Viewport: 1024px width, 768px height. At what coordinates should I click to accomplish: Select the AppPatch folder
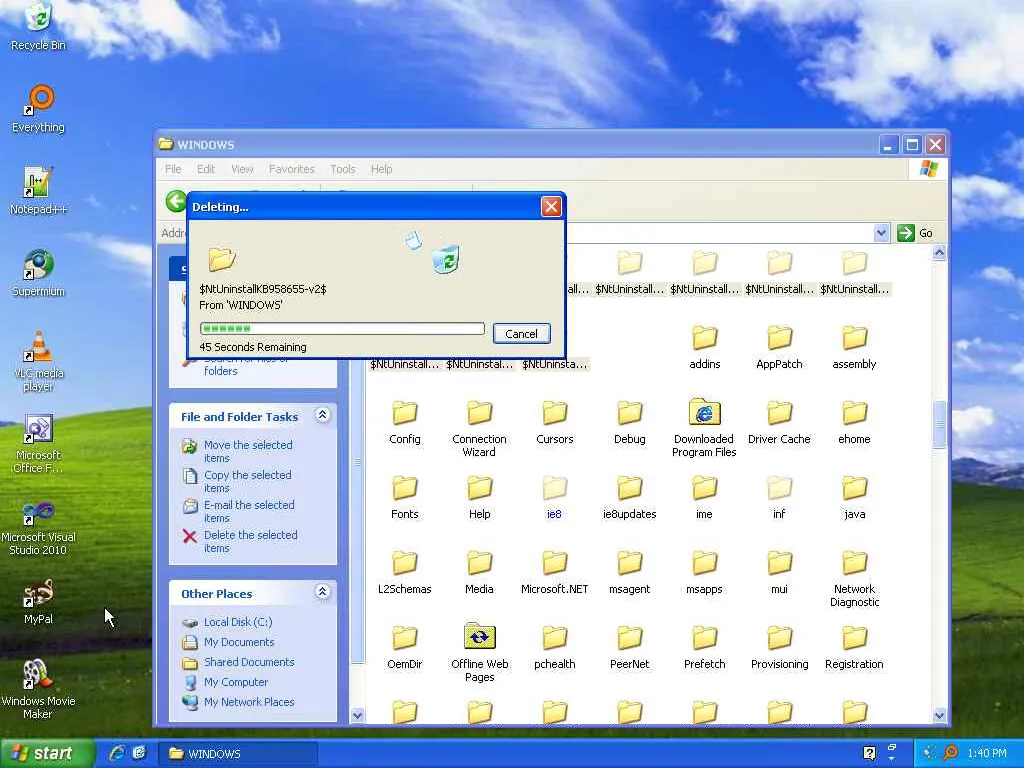tap(779, 347)
